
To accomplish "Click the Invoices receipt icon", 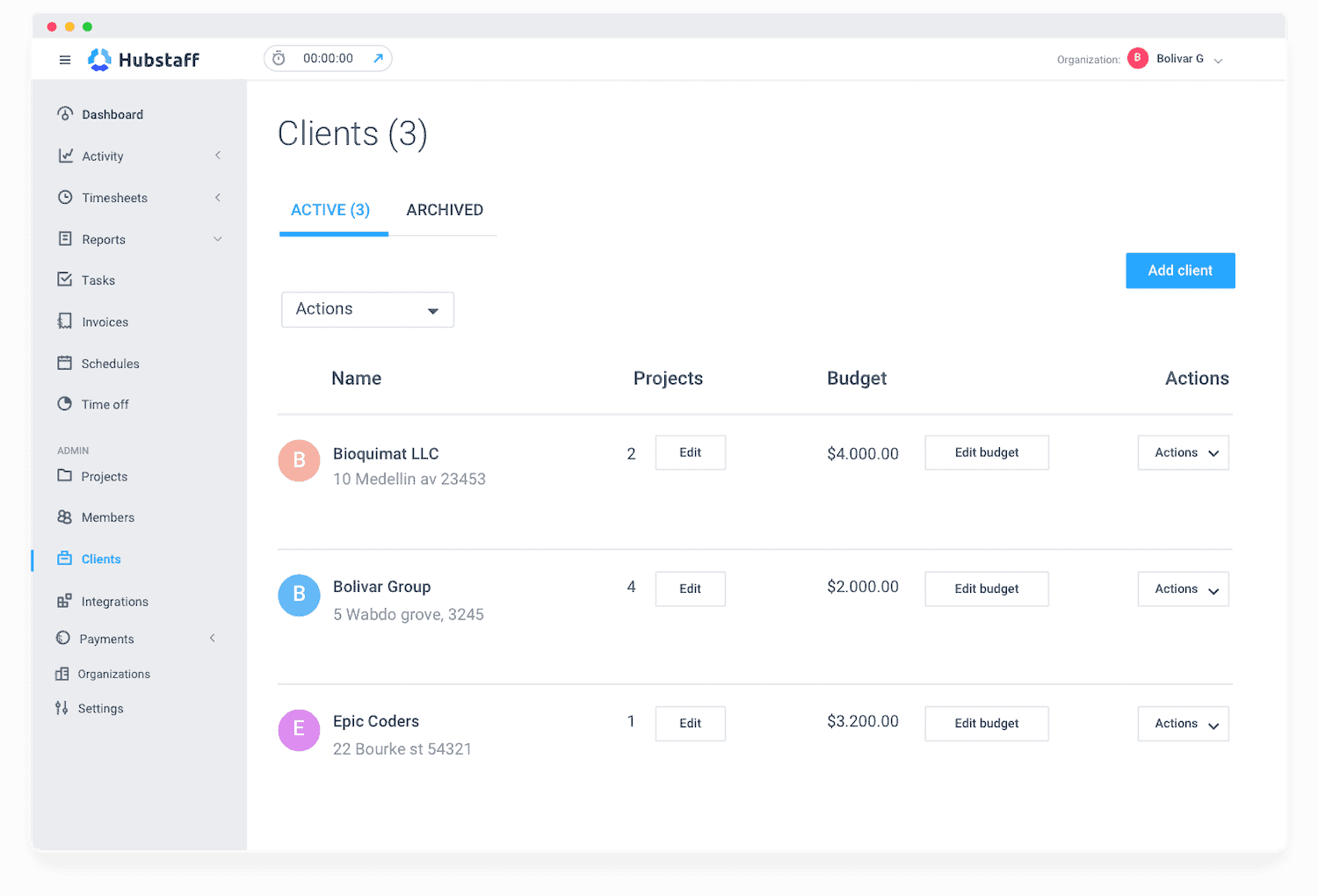I will (x=65, y=322).
